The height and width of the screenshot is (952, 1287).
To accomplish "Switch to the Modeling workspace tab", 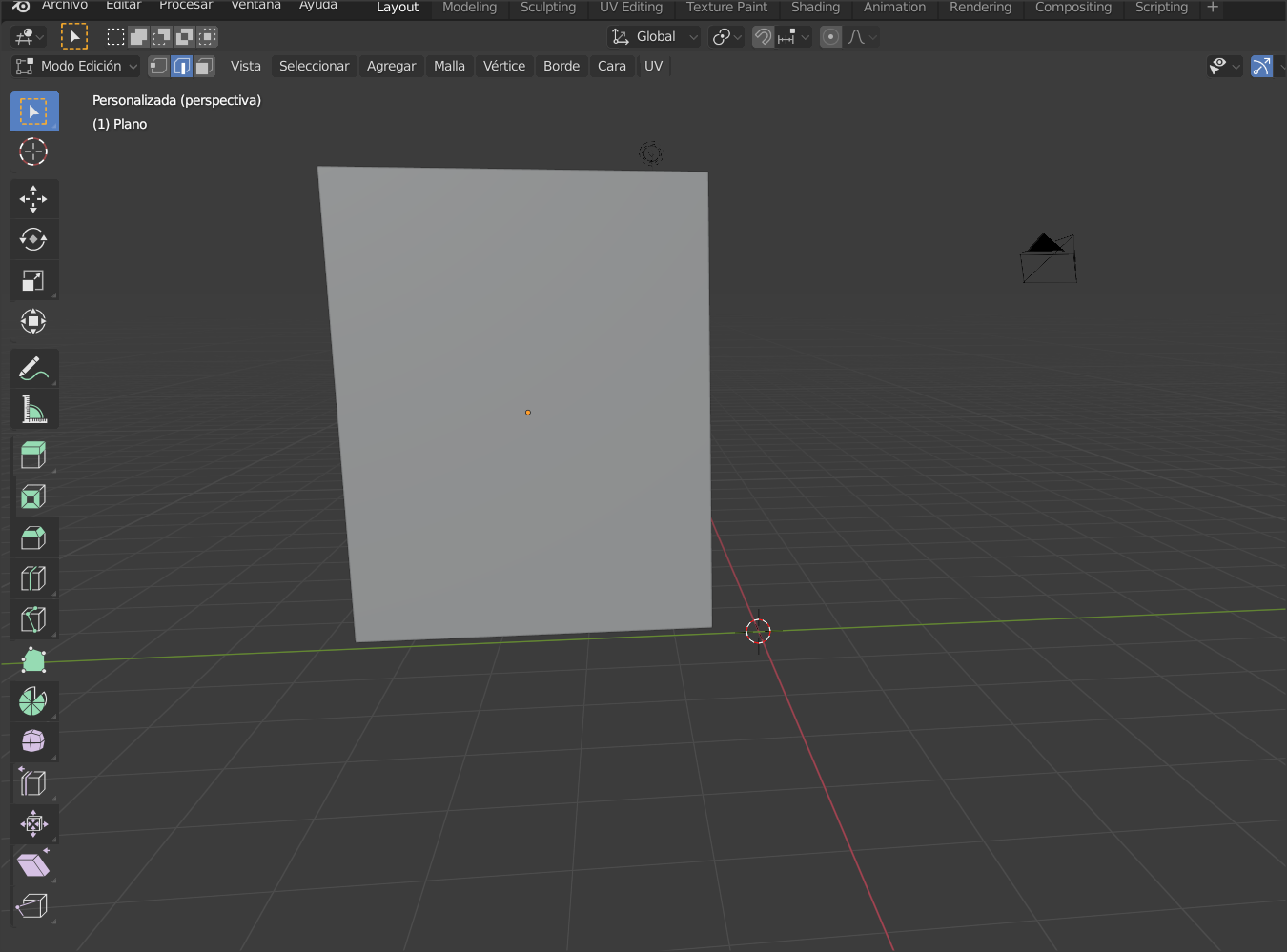I will click(469, 8).
